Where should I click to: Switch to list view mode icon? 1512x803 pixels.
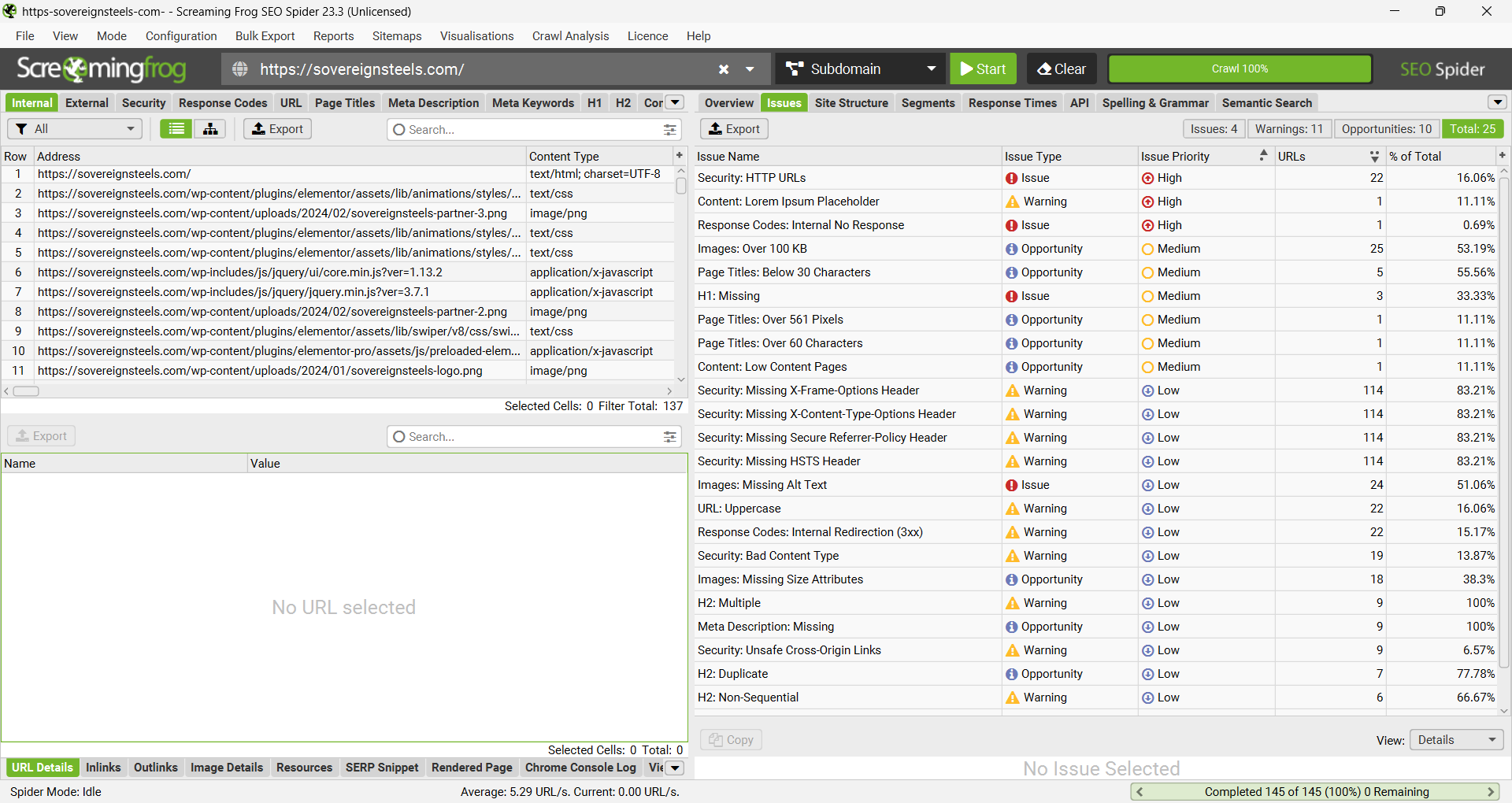point(176,129)
